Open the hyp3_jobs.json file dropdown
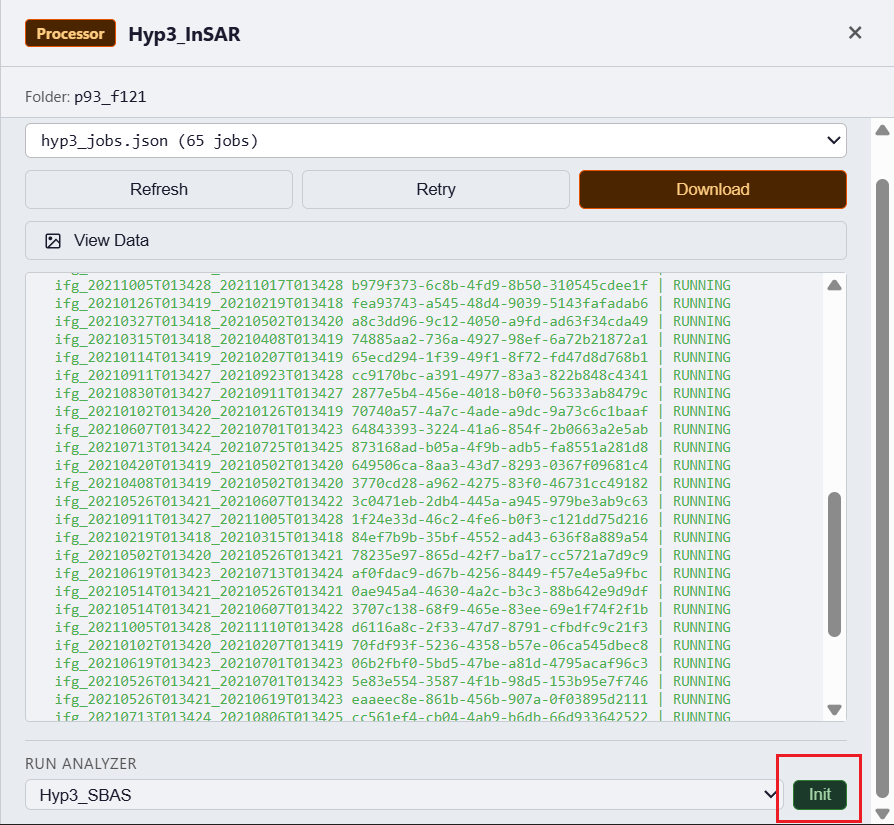 pos(435,141)
